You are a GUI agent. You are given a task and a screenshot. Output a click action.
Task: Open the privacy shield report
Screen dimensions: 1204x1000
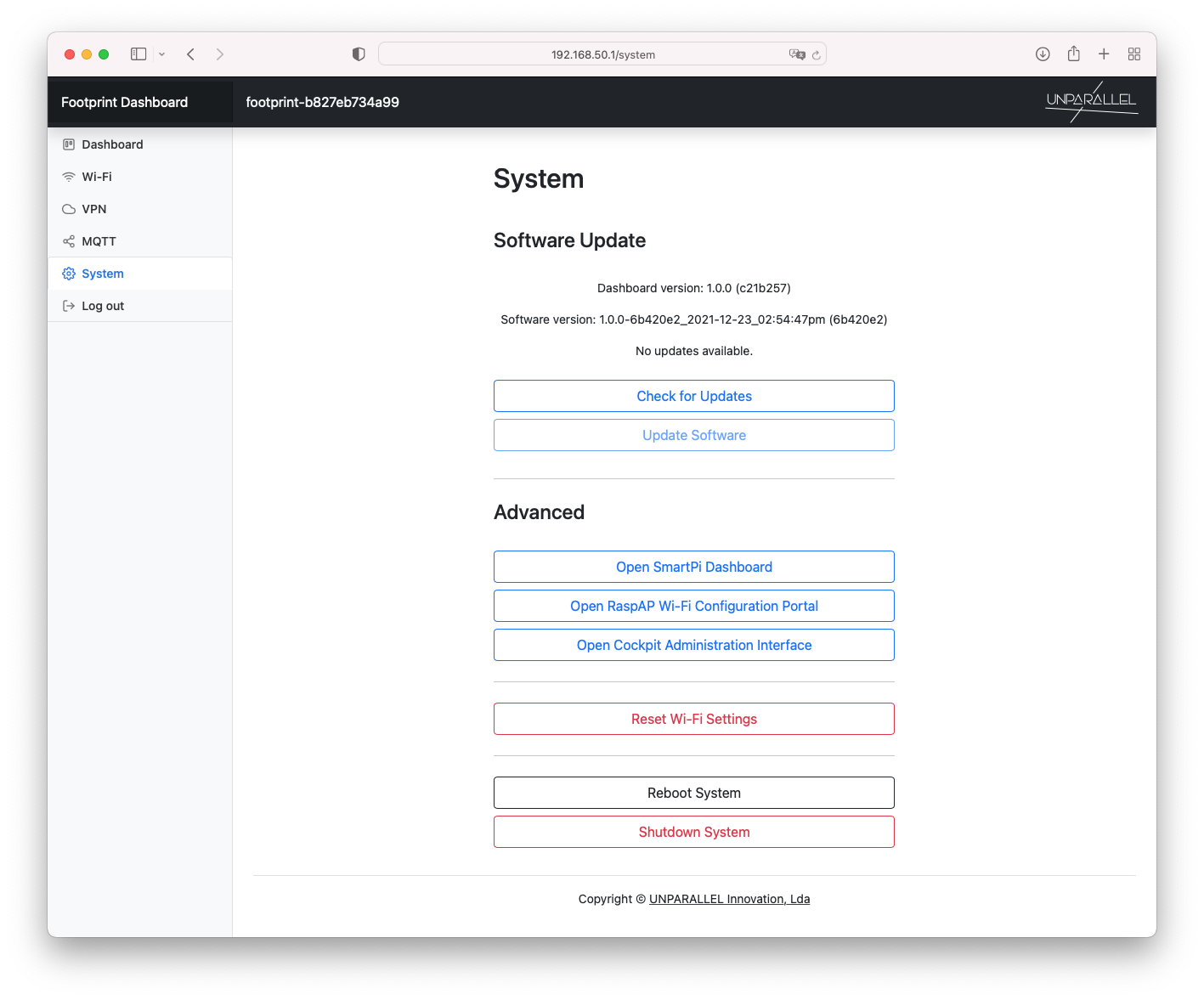click(x=359, y=54)
